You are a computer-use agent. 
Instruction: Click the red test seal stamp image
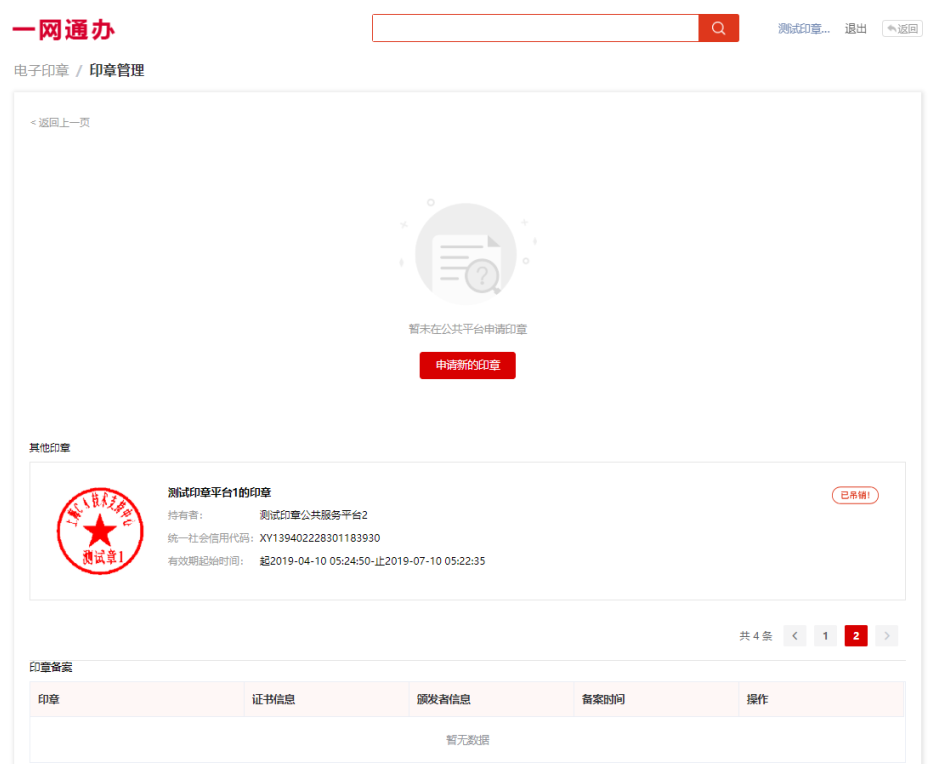(99, 530)
